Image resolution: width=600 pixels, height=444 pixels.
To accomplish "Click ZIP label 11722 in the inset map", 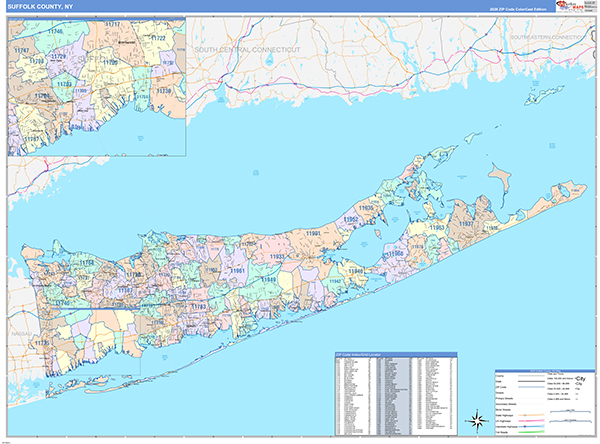I will tap(158, 38).
